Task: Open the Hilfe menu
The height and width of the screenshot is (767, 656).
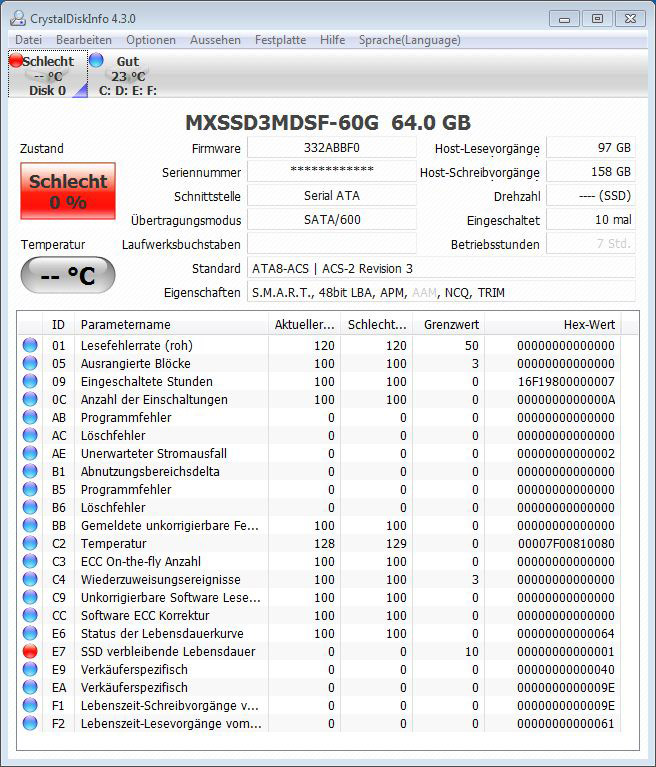Action: click(333, 40)
